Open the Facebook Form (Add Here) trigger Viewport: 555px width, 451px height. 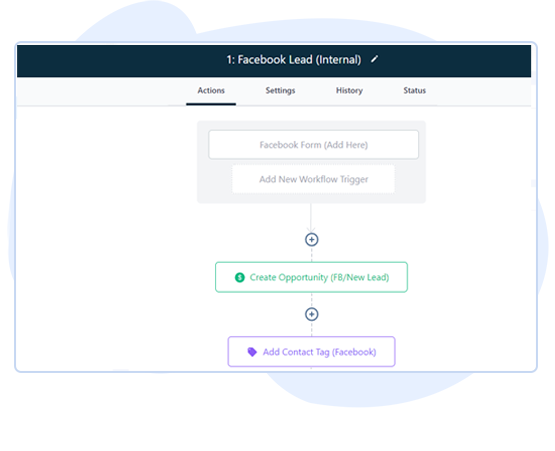tap(314, 145)
